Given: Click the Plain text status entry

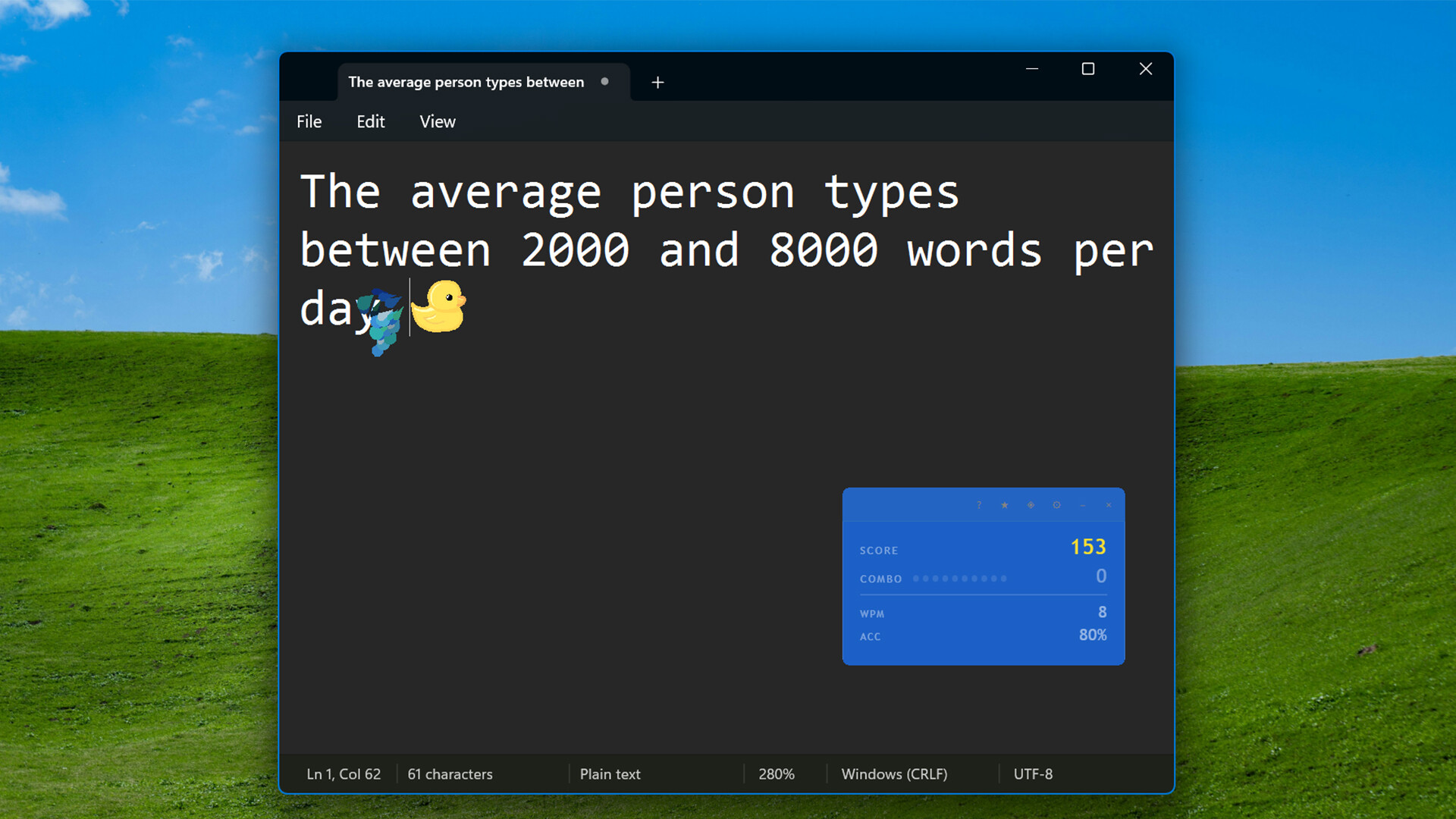Looking at the screenshot, I should click(x=610, y=774).
